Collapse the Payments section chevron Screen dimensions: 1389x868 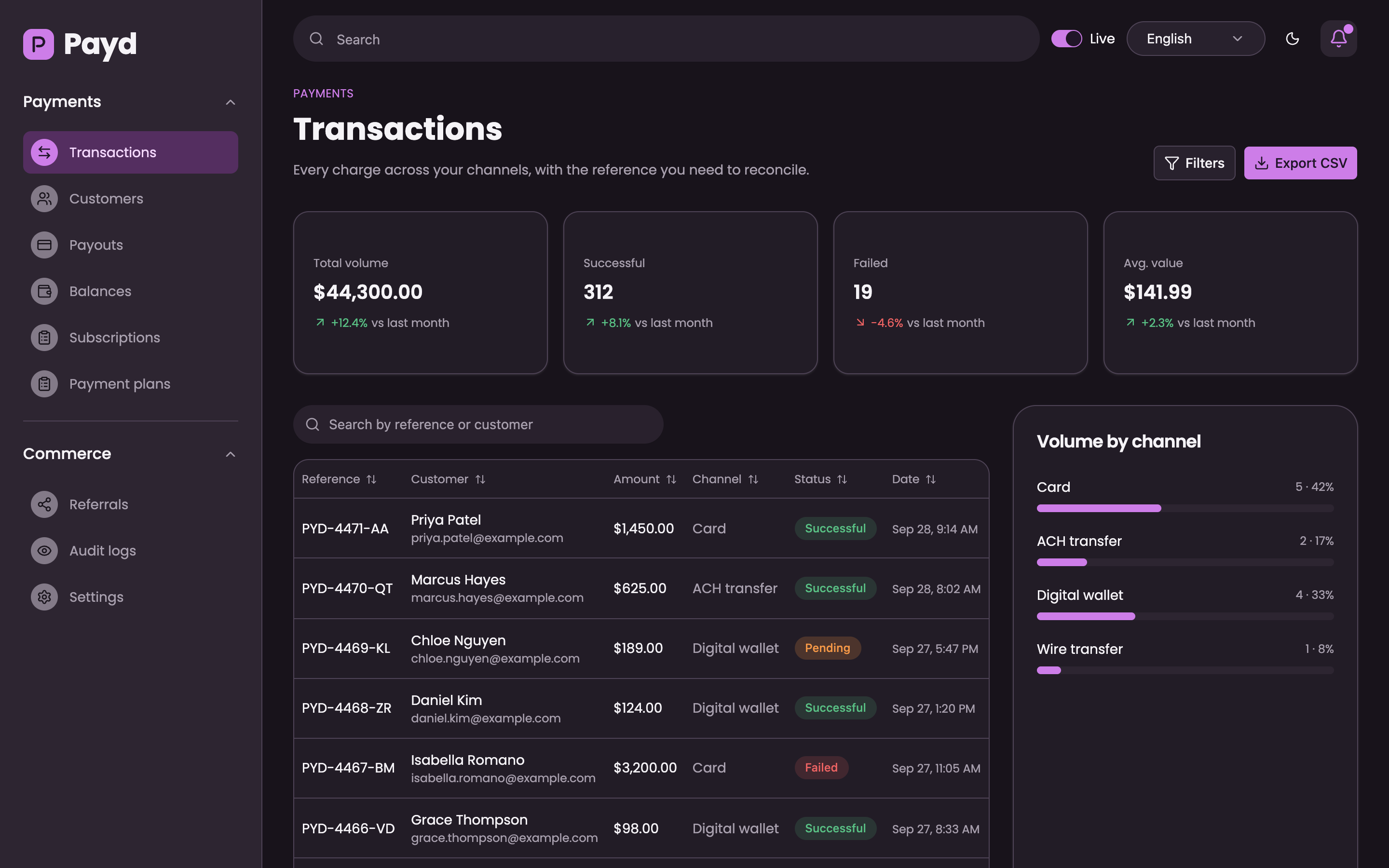point(231,102)
